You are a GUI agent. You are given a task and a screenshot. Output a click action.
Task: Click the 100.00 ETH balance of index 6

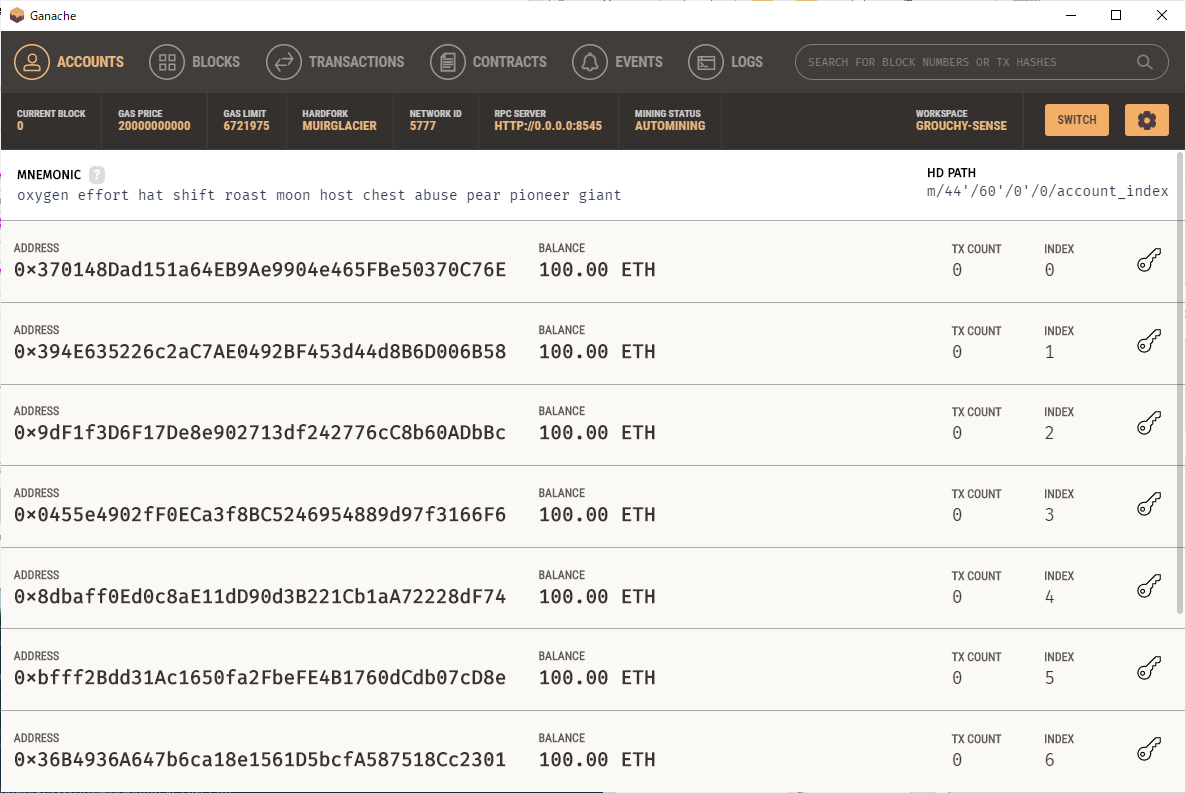[597, 760]
